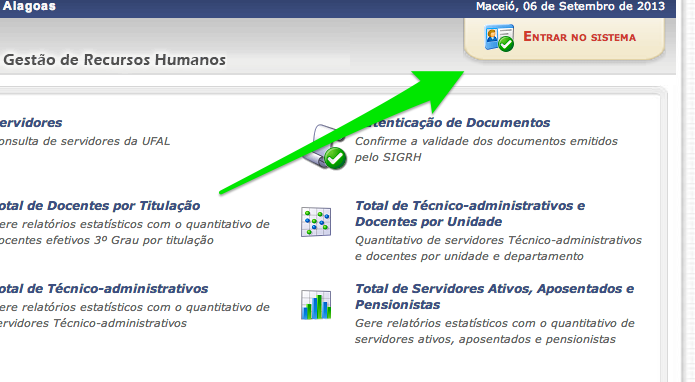695x382 pixels.
Task: Open Total de Servidores Ativos, Aposentados e Pensionistas
Action: pyautogui.click(x=495, y=296)
